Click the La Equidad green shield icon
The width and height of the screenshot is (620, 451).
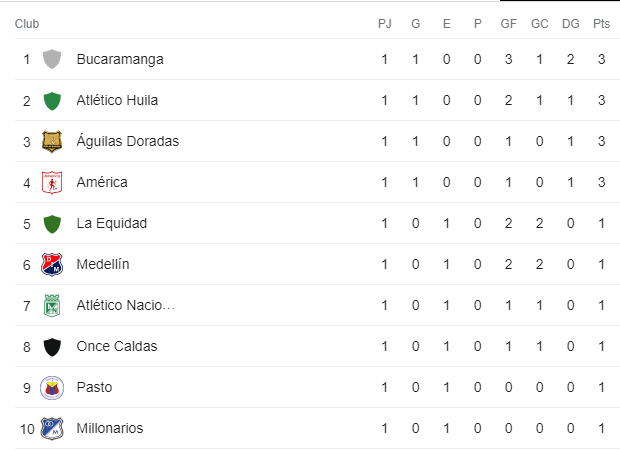coord(52,223)
